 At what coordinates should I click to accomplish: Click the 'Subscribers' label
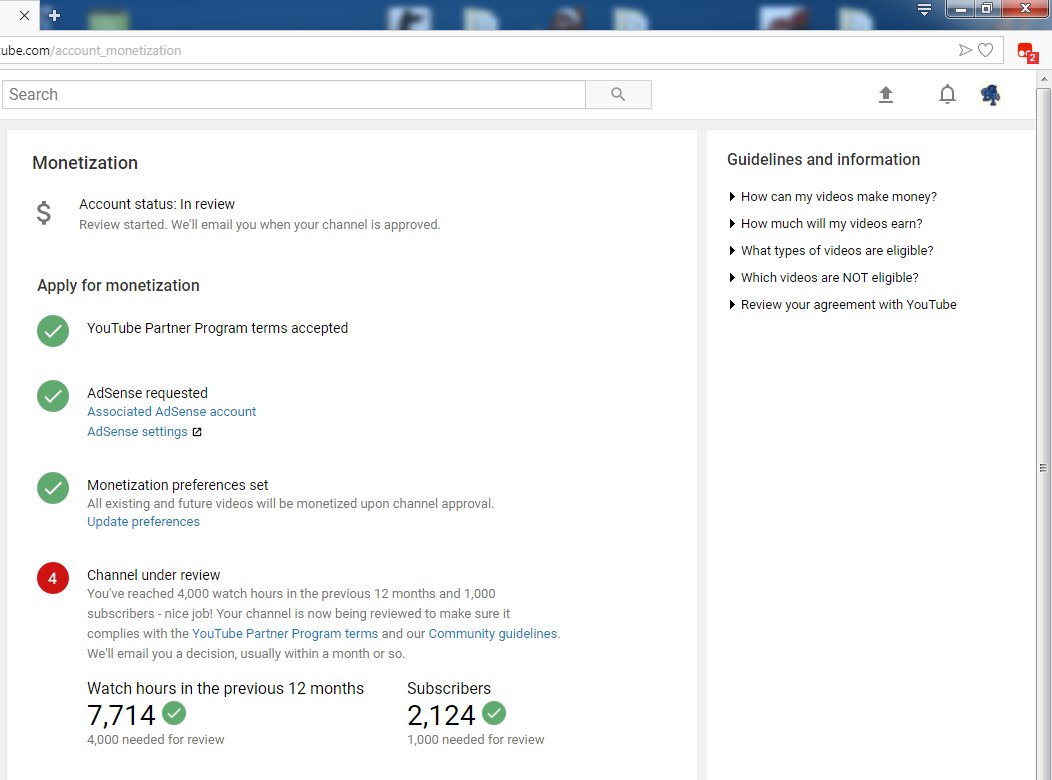(x=449, y=689)
